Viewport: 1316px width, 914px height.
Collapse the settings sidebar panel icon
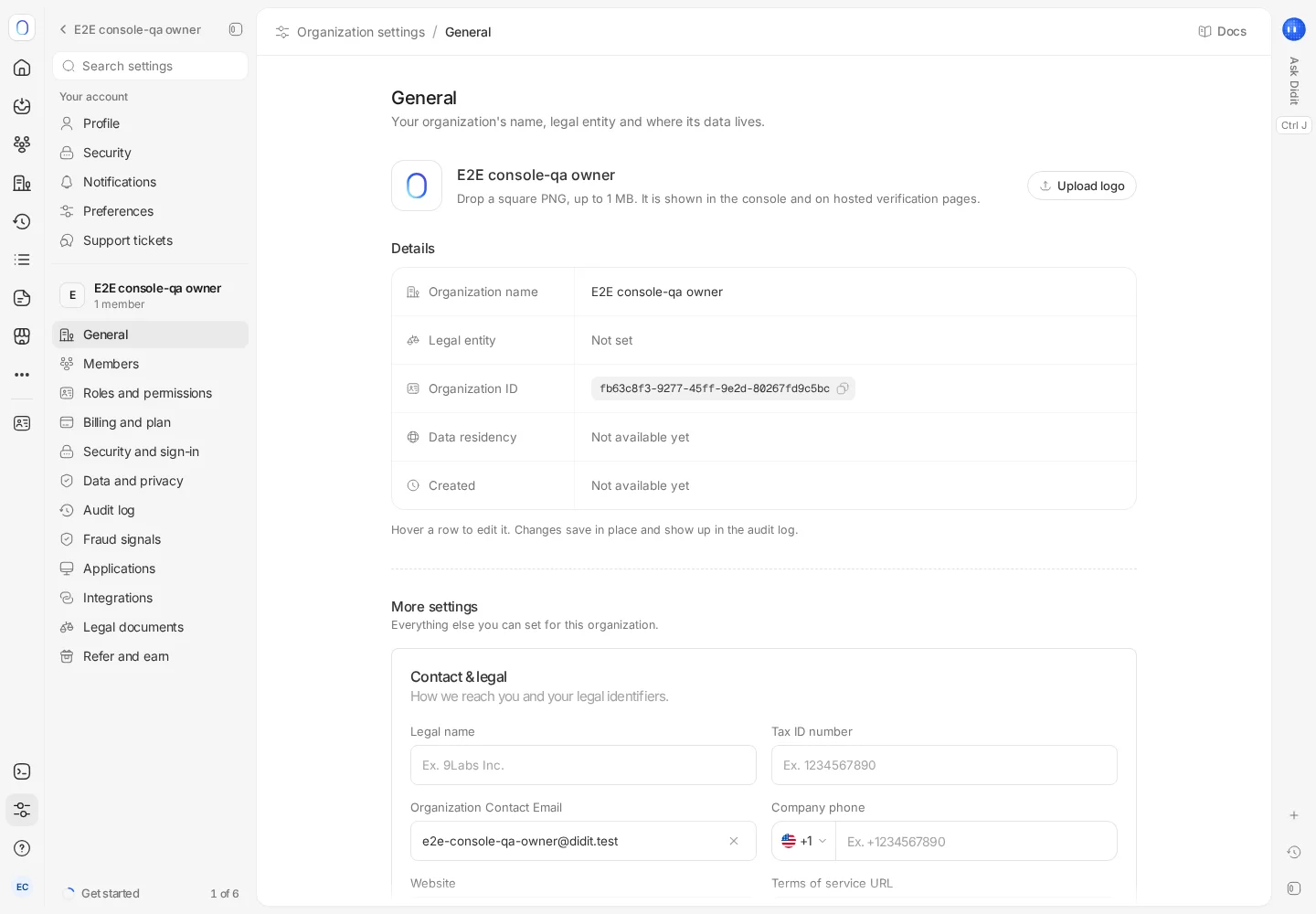coord(236,29)
